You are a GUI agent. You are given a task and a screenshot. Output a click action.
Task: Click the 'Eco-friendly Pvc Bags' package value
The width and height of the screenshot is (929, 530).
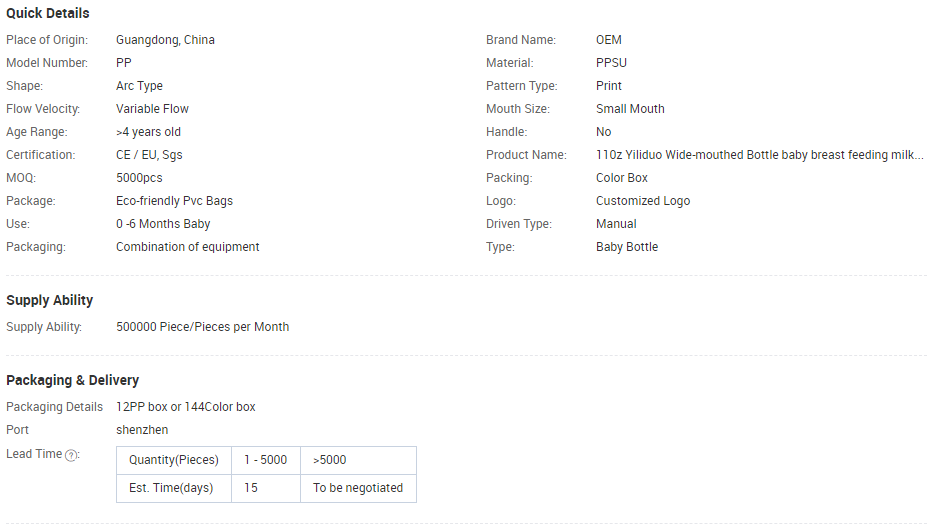click(174, 201)
